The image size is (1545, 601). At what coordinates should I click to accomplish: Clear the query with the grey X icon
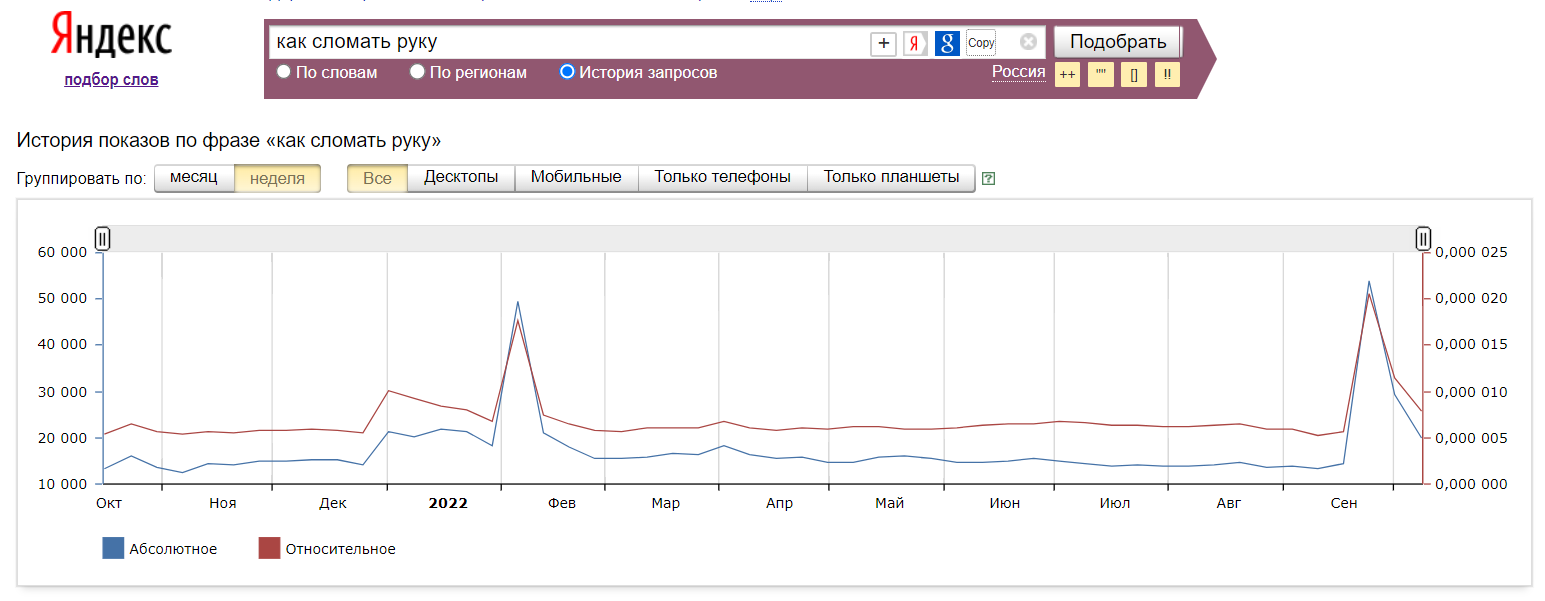(x=1028, y=42)
